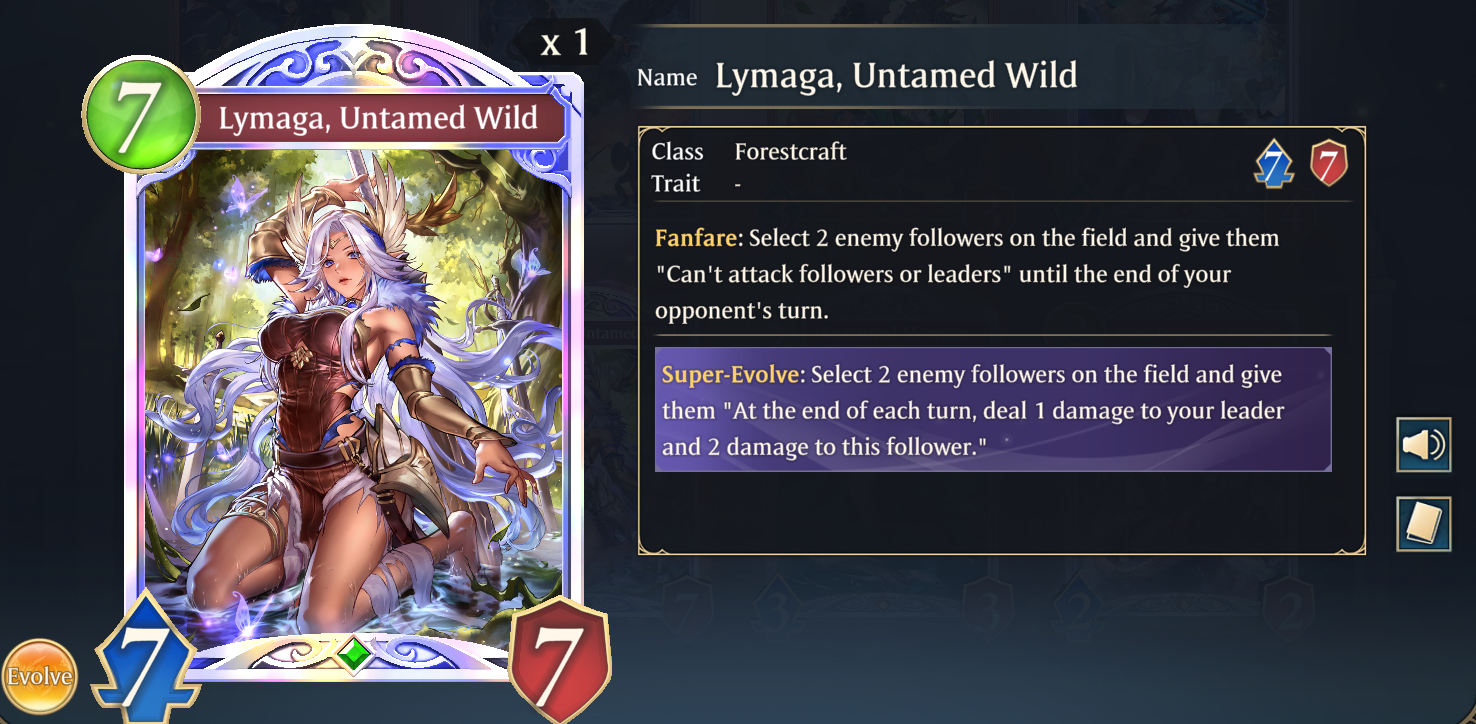Click the Forestcraft class label
Image resolution: width=1476 pixels, height=724 pixels.
pos(790,152)
